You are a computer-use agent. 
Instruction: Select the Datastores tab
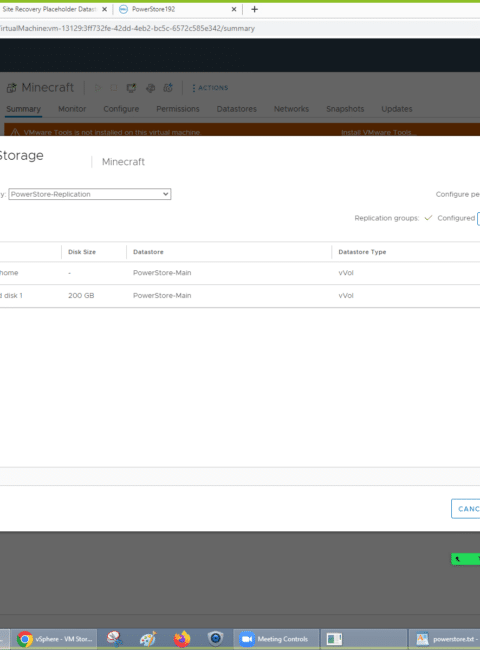coord(237,109)
